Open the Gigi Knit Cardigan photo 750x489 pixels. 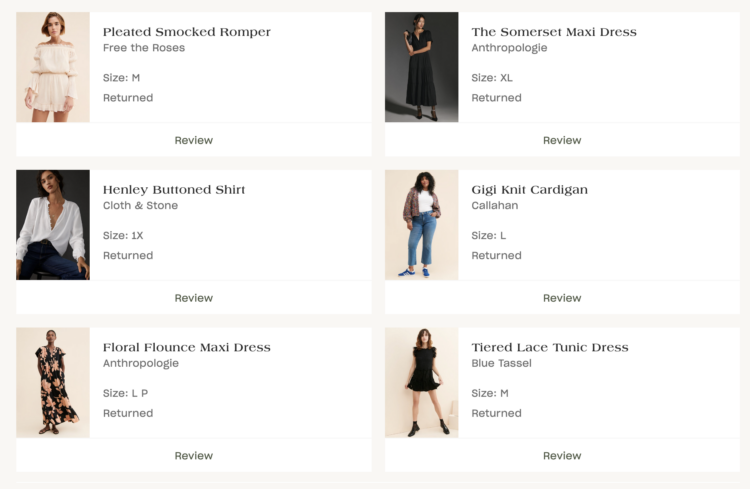point(422,225)
